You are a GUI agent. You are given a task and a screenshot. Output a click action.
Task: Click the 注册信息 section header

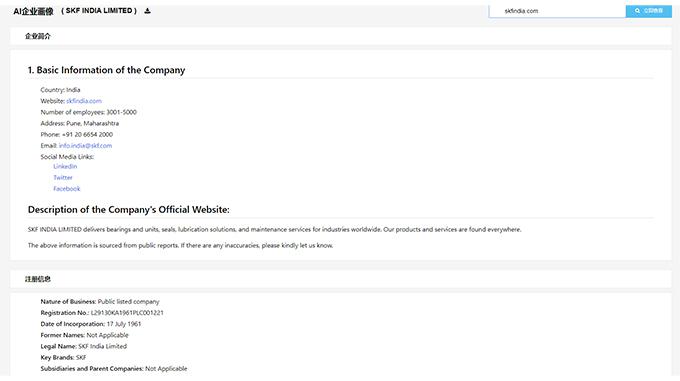coord(38,279)
